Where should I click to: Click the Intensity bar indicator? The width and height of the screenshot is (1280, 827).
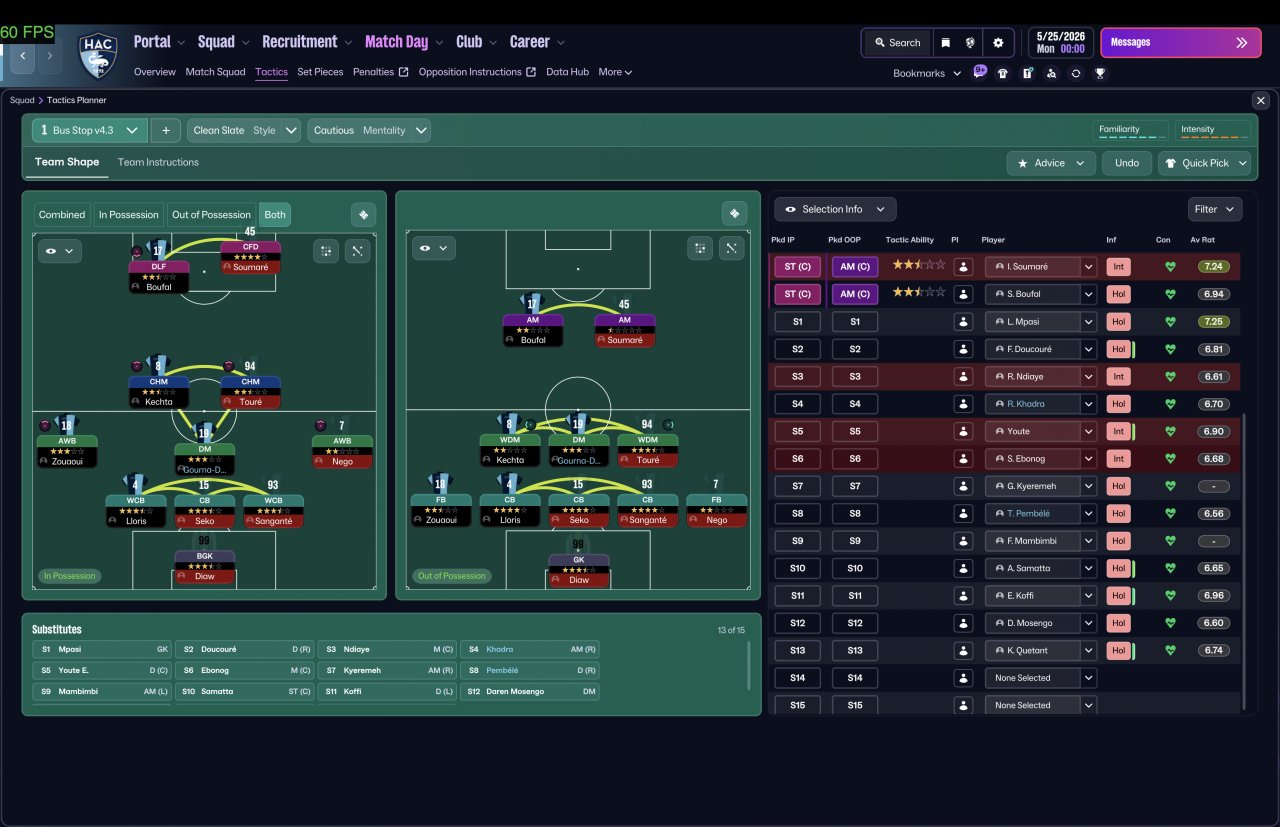point(1213,131)
